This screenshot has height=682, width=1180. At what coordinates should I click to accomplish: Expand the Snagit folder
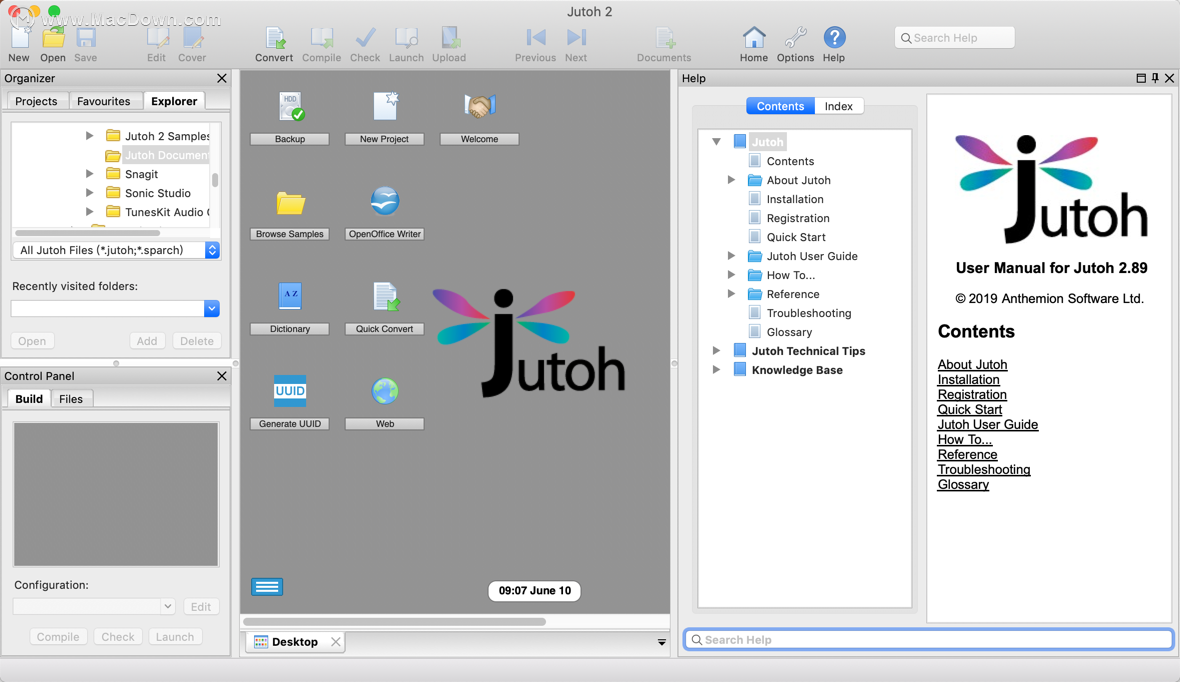(x=90, y=174)
